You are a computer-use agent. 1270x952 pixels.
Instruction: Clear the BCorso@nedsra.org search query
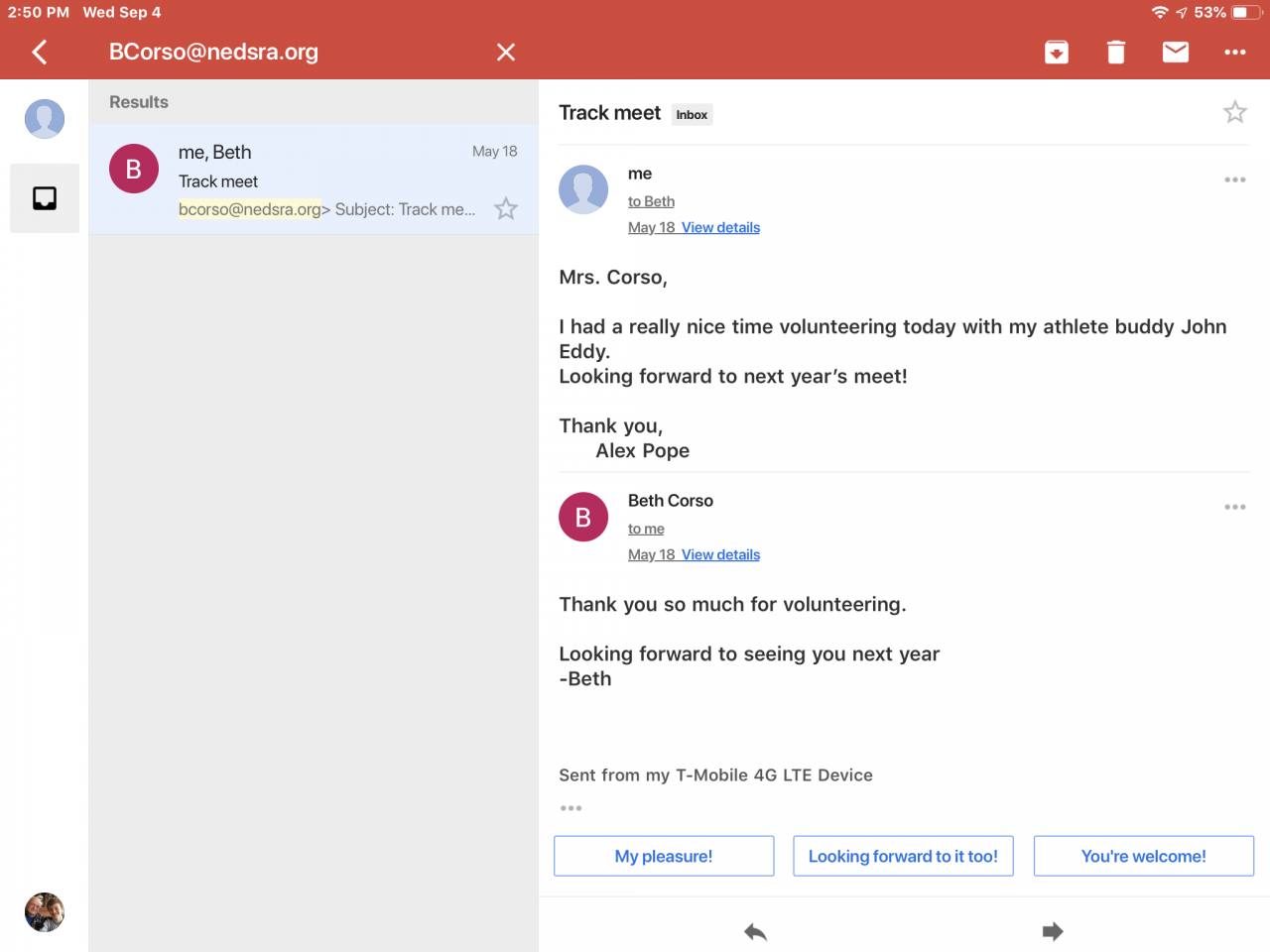tap(506, 52)
